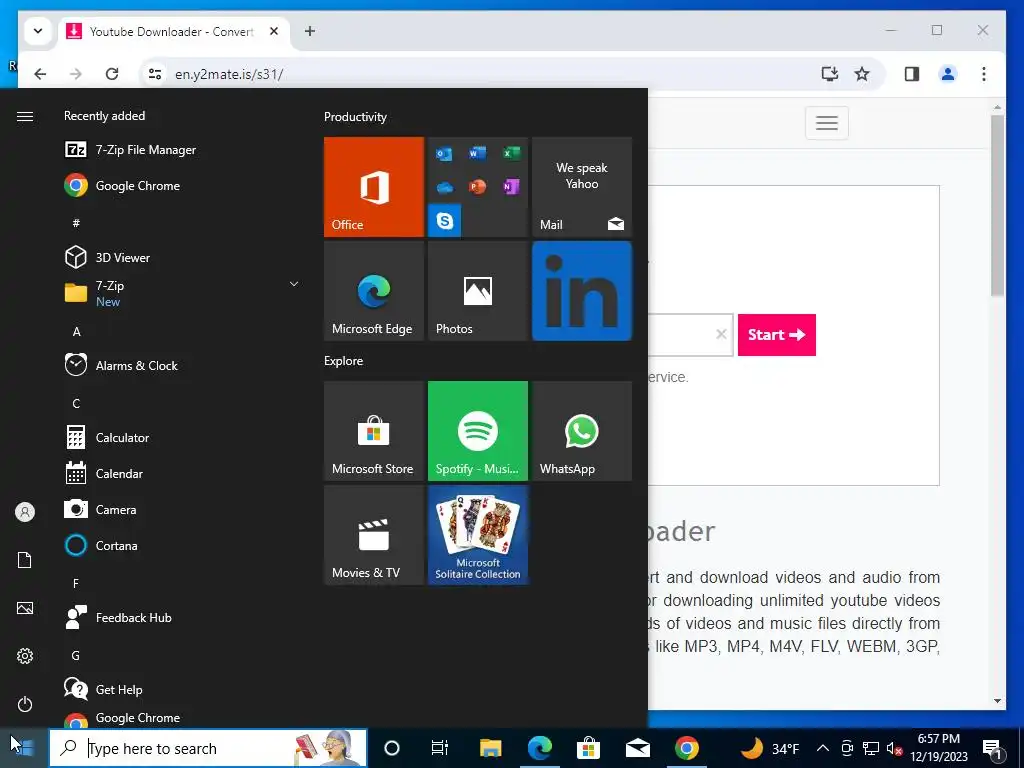Open the muted volume tray icon
This screenshot has height=768, width=1024.
[x=894, y=748]
